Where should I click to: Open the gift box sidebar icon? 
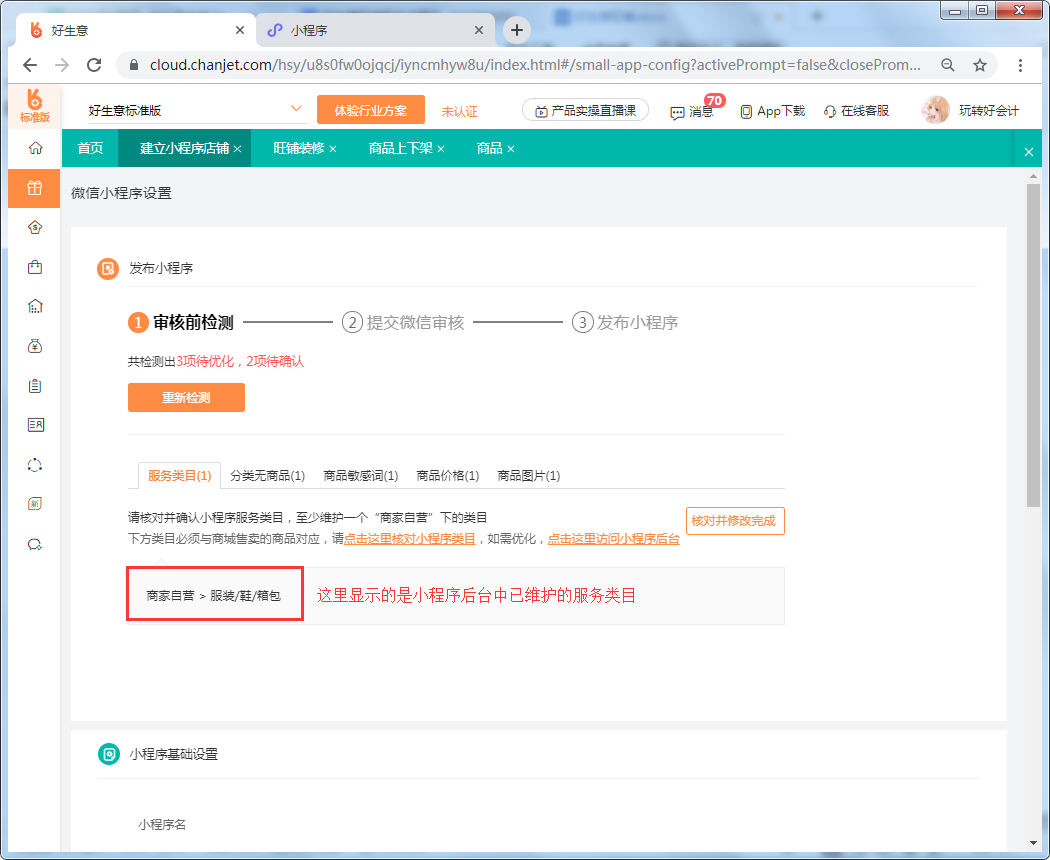[x=35, y=188]
